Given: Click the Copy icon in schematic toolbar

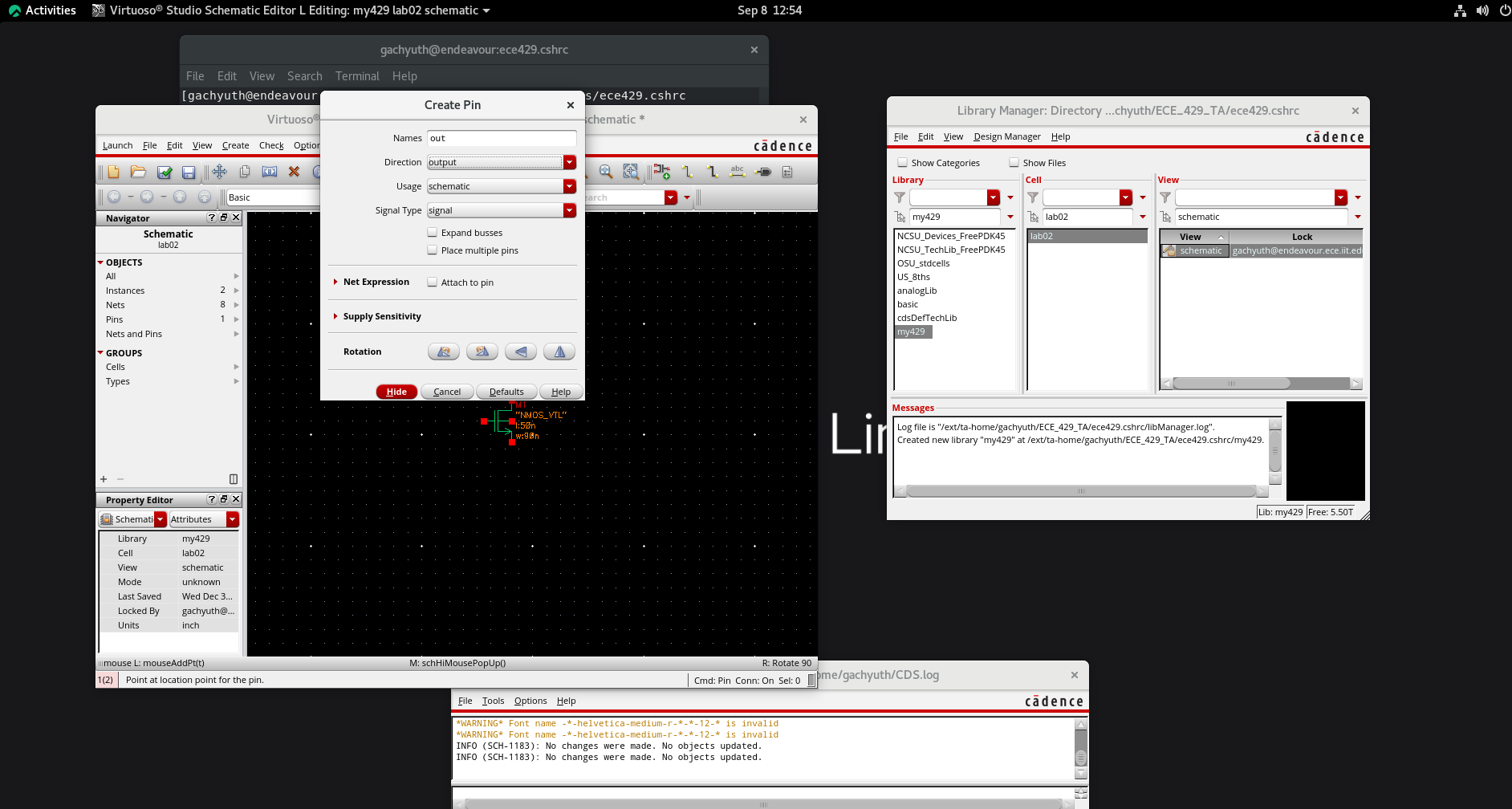Looking at the screenshot, I should 245,172.
